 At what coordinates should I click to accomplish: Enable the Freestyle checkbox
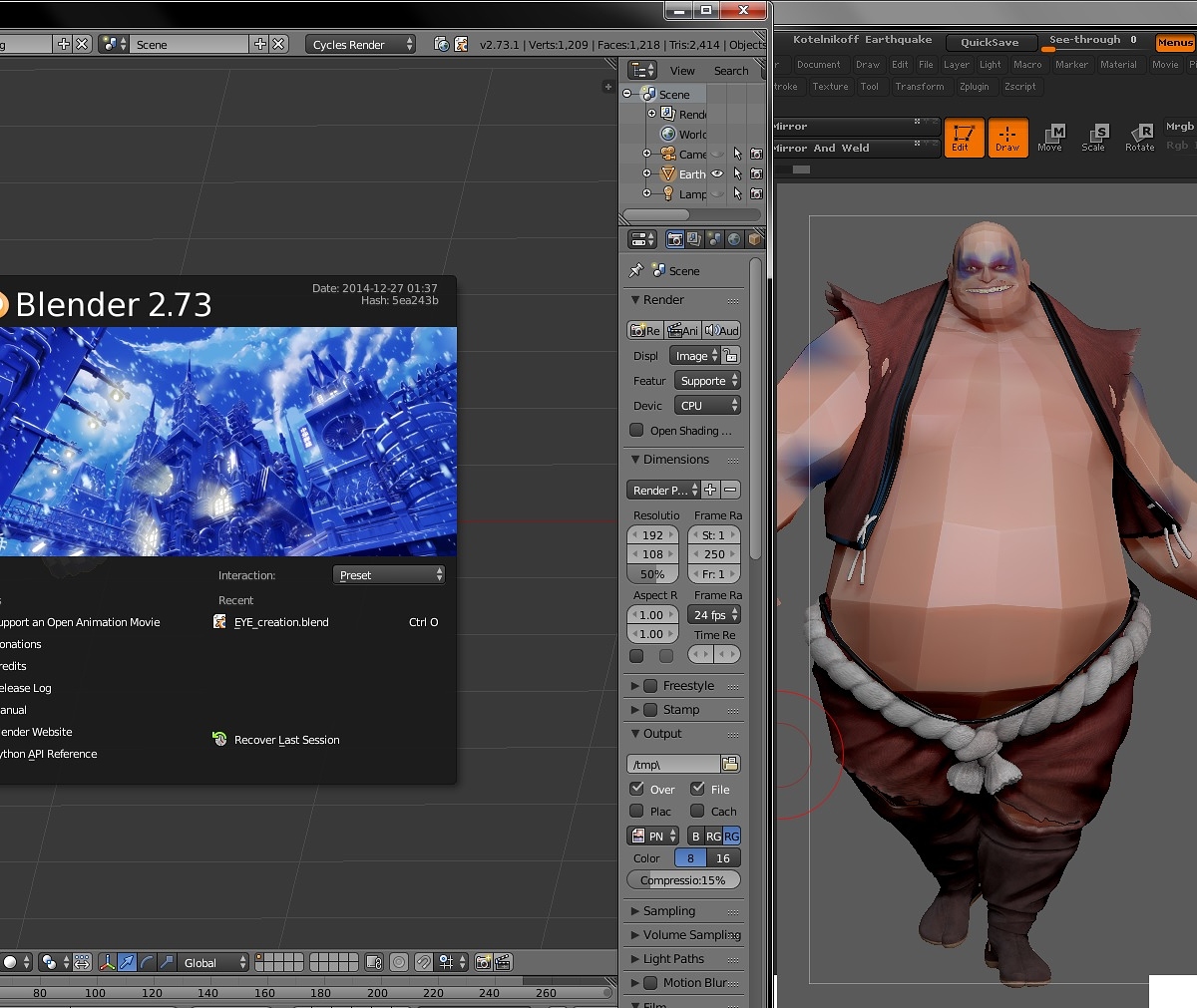click(650, 686)
